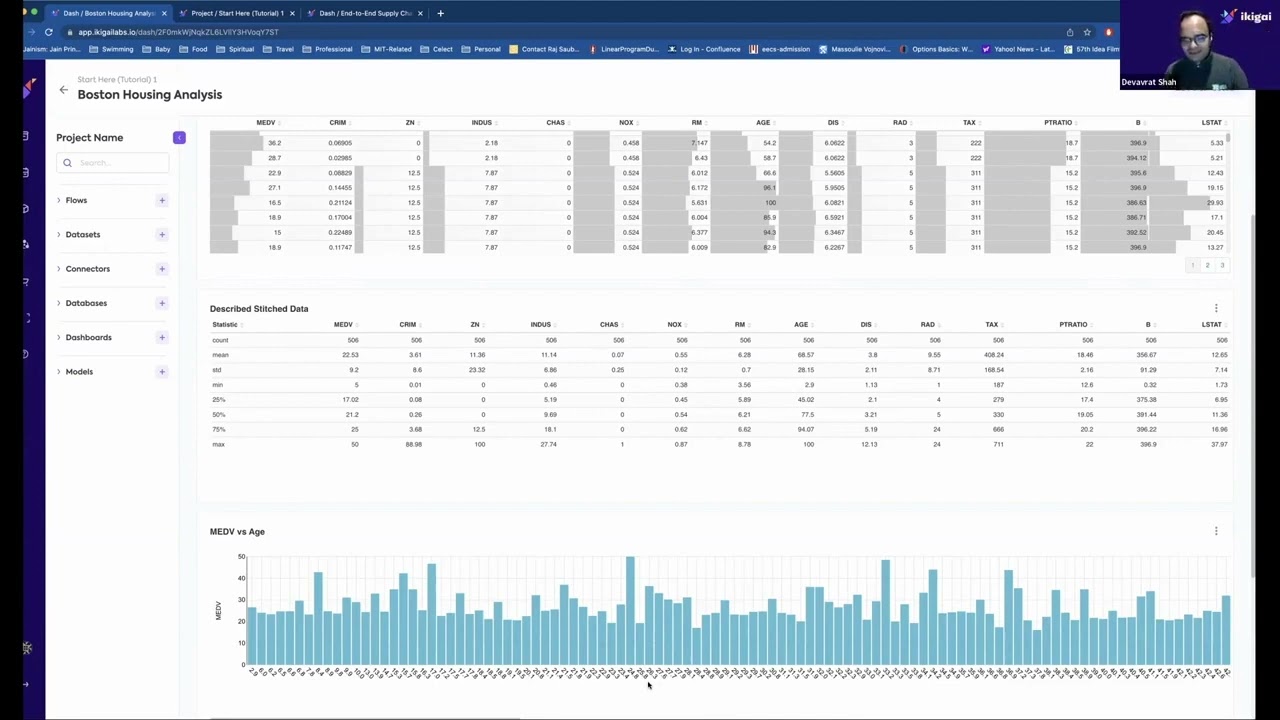Click the Described Stitched Data title
The height and width of the screenshot is (720, 1280).
pyautogui.click(x=259, y=309)
